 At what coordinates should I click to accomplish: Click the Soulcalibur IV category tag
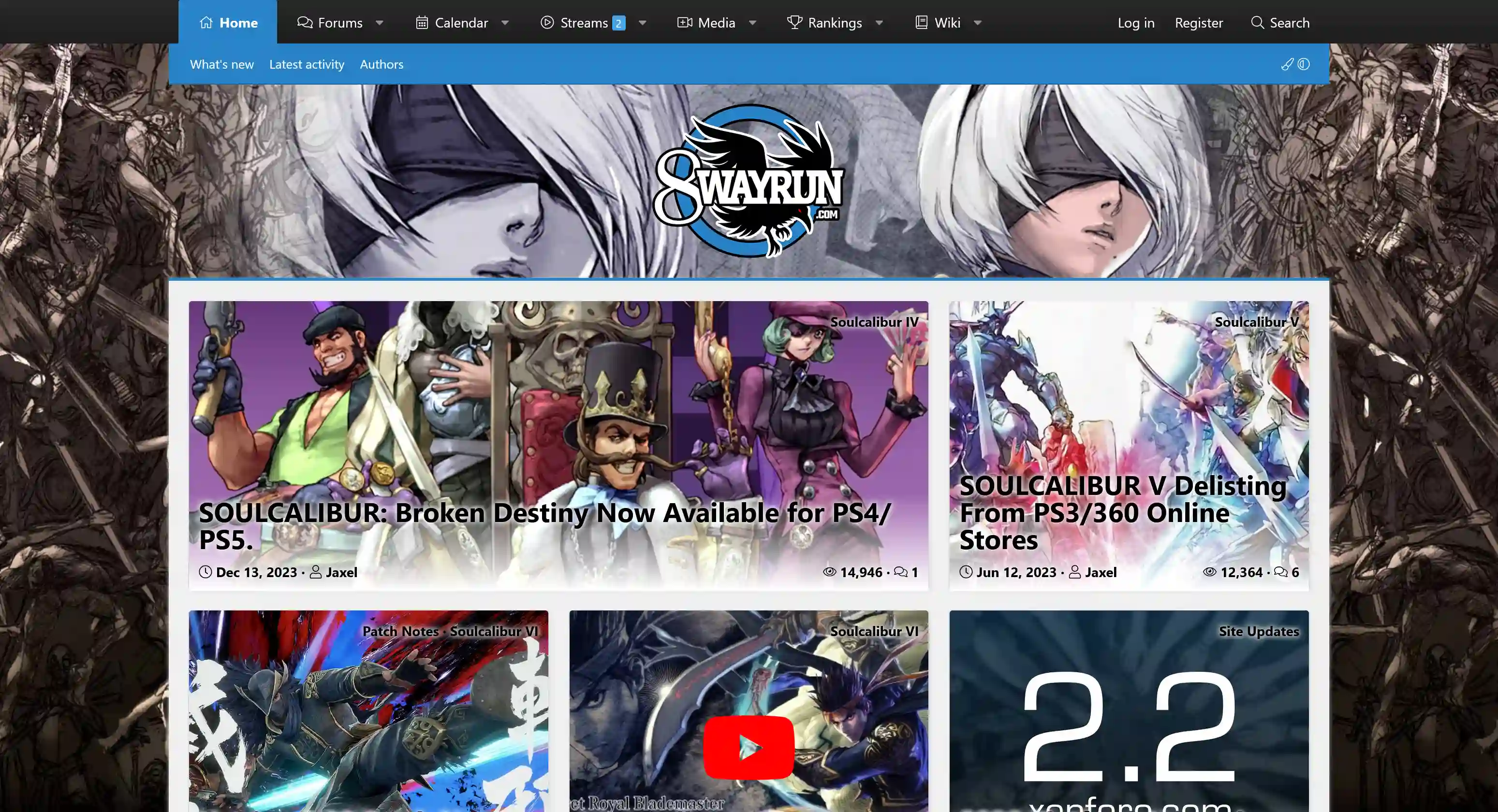874,321
